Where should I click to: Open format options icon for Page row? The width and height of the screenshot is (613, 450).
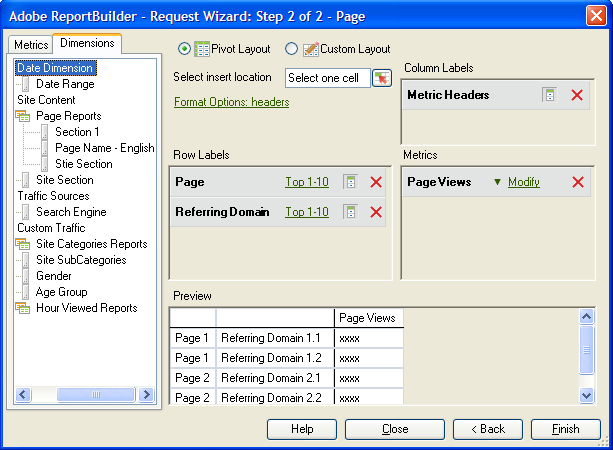(351, 182)
